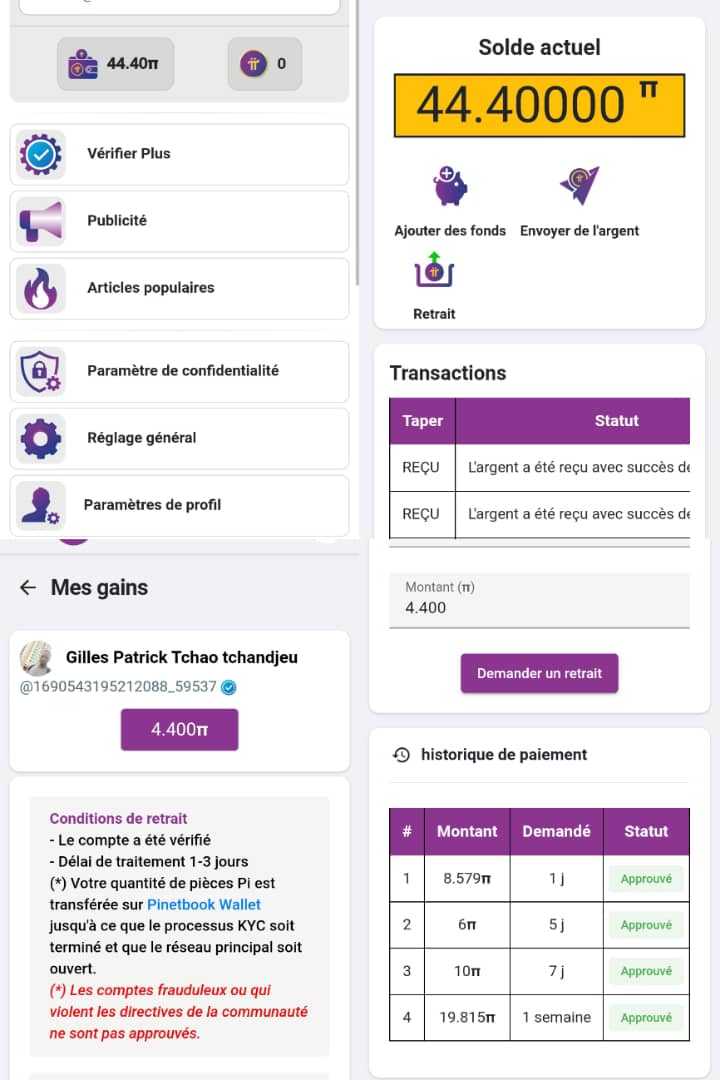Open the wallet balance showing 44.40π
Screen dimensions: 720x1080
tap(115, 64)
